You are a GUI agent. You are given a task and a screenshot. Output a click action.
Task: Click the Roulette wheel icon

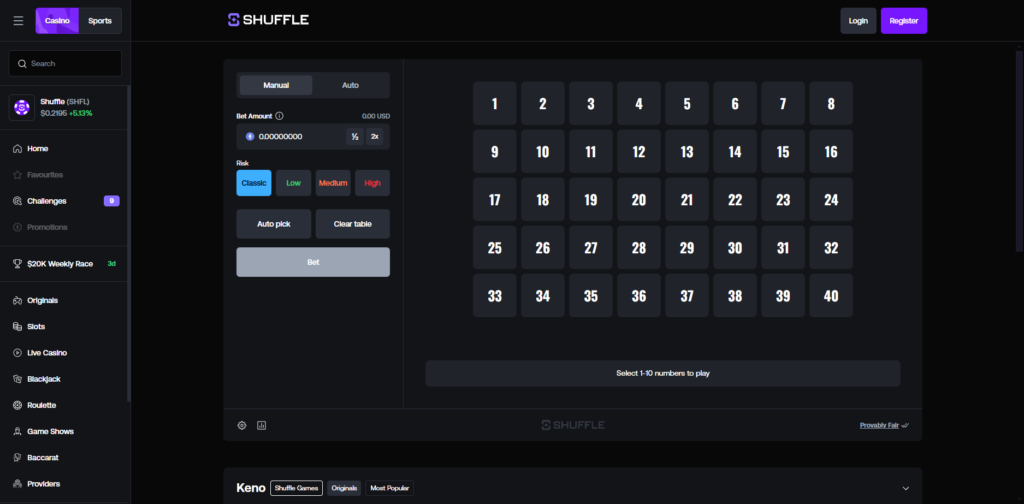18,405
